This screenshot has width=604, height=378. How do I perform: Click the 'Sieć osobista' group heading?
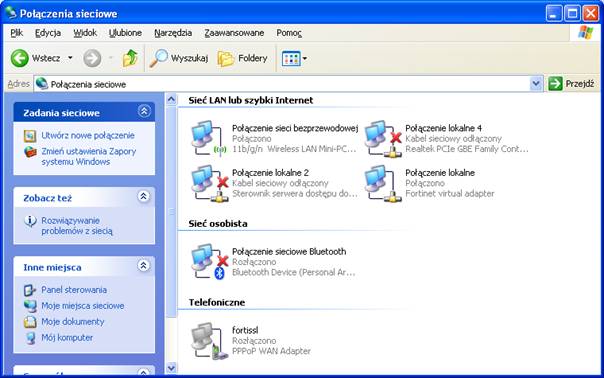(x=218, y=223)
